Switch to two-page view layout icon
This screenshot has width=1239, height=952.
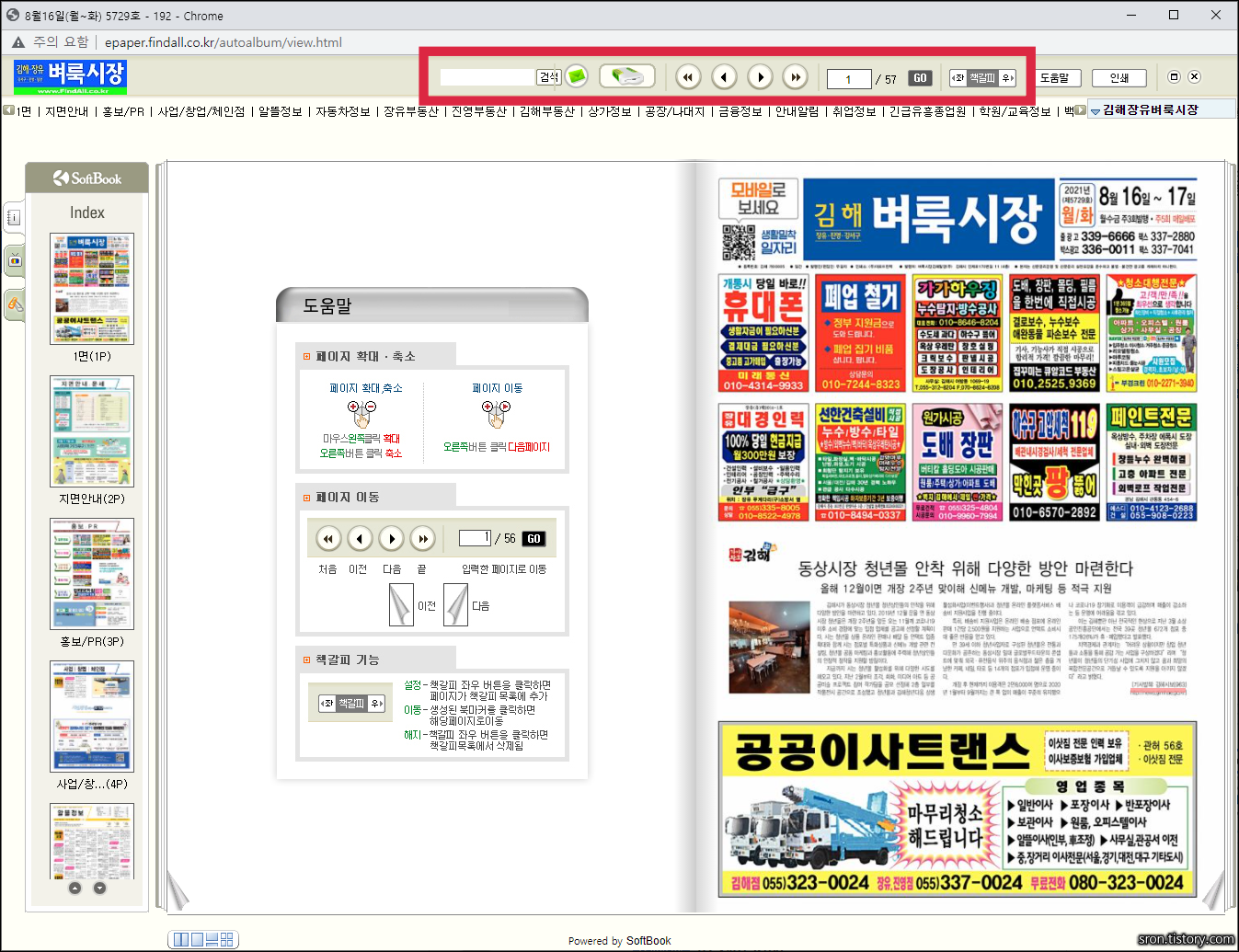pos(181,939)
